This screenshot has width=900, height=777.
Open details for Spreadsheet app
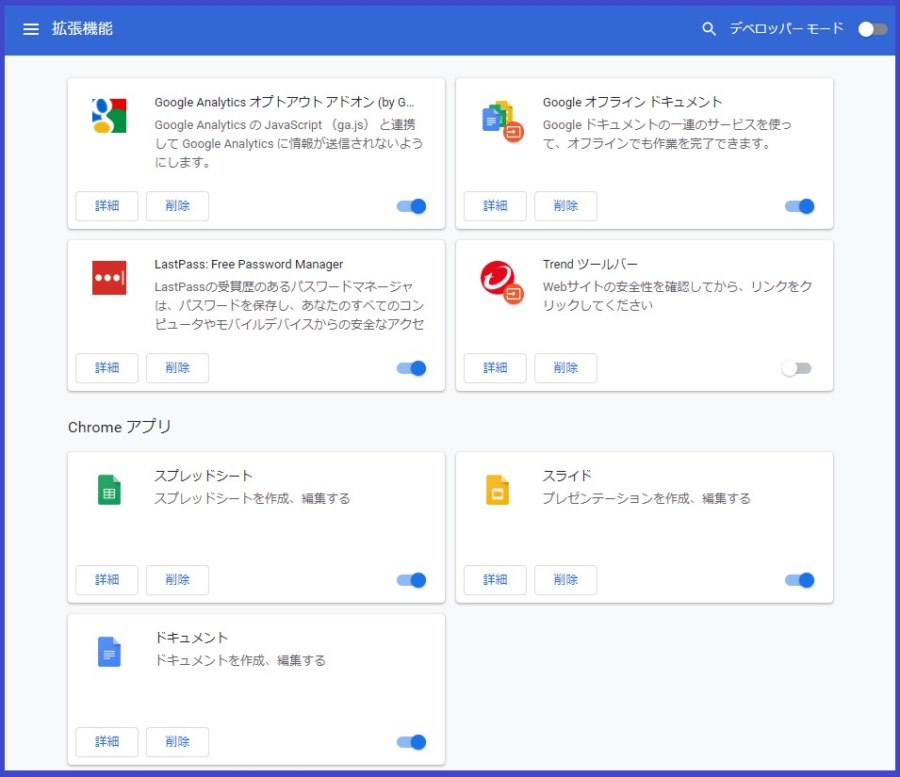coord(107,580)
